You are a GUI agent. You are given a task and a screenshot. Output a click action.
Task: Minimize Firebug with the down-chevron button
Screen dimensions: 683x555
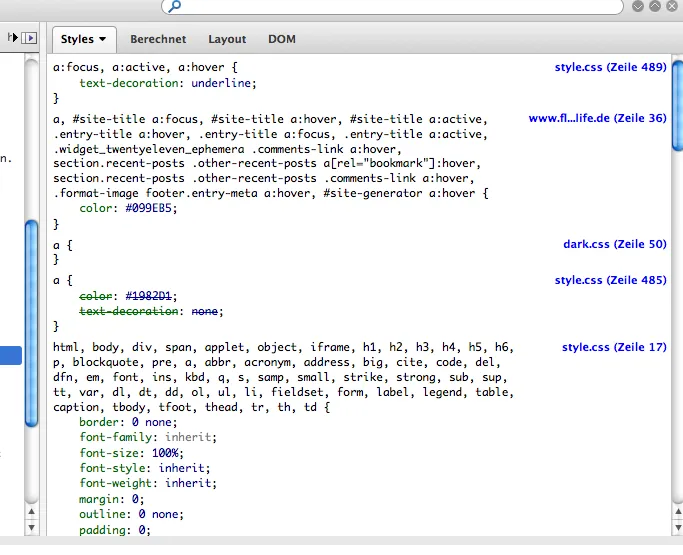pos(638,6)
